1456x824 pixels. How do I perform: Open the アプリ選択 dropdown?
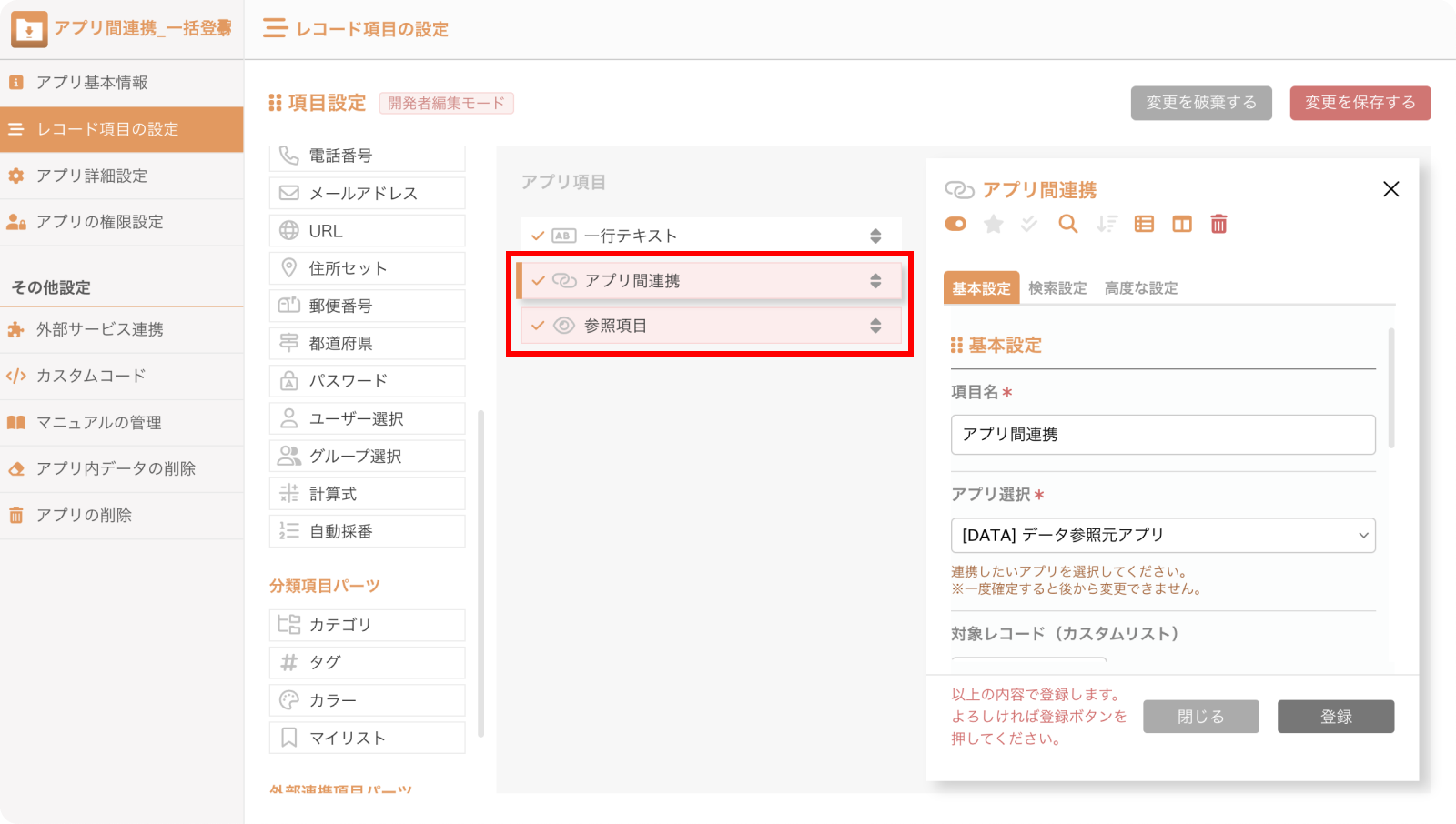point(1163,535)
